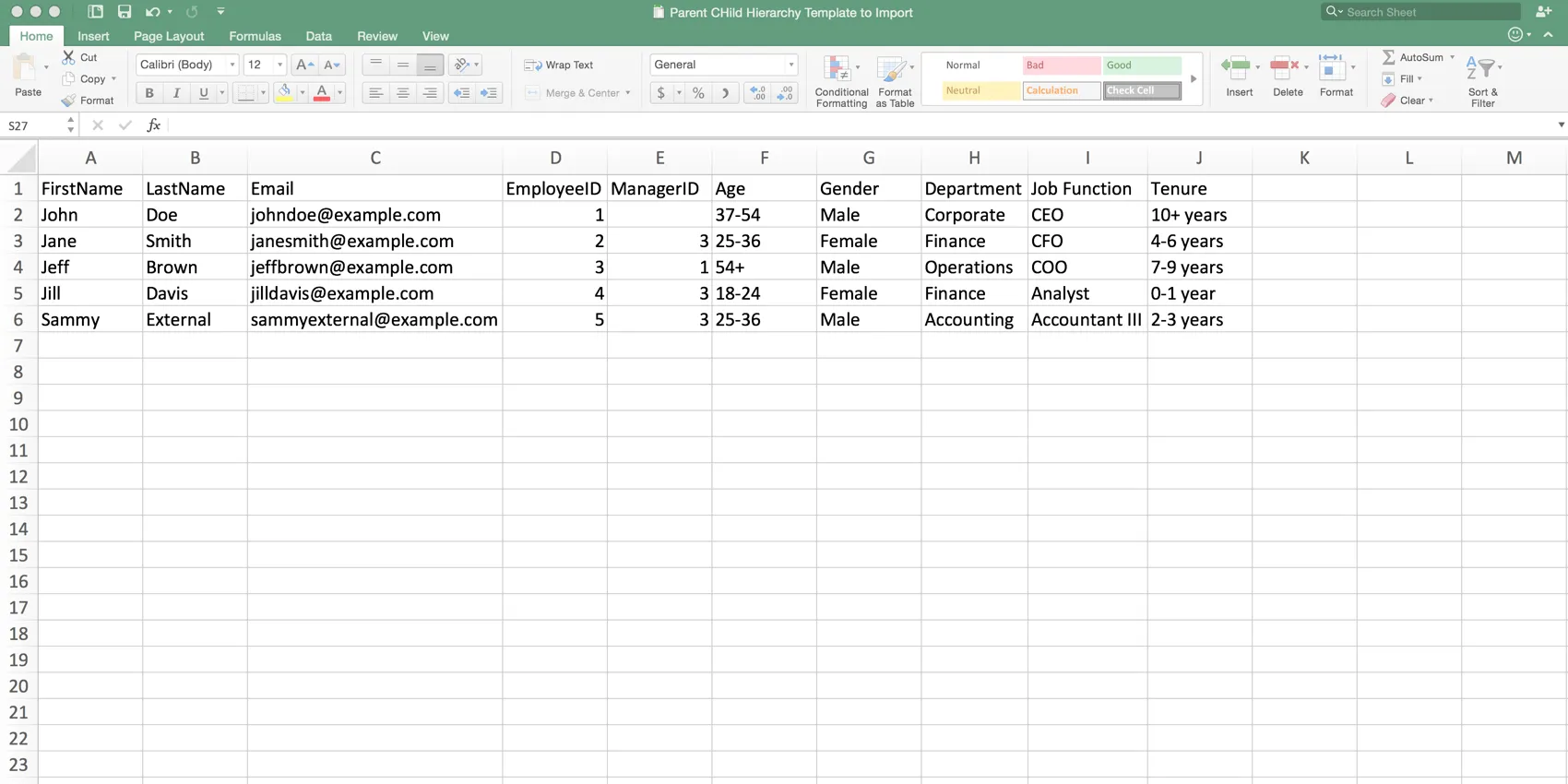Click the Save icon in title bar
The width and height of the screenshot is (1568, 784).
[124, 12]
